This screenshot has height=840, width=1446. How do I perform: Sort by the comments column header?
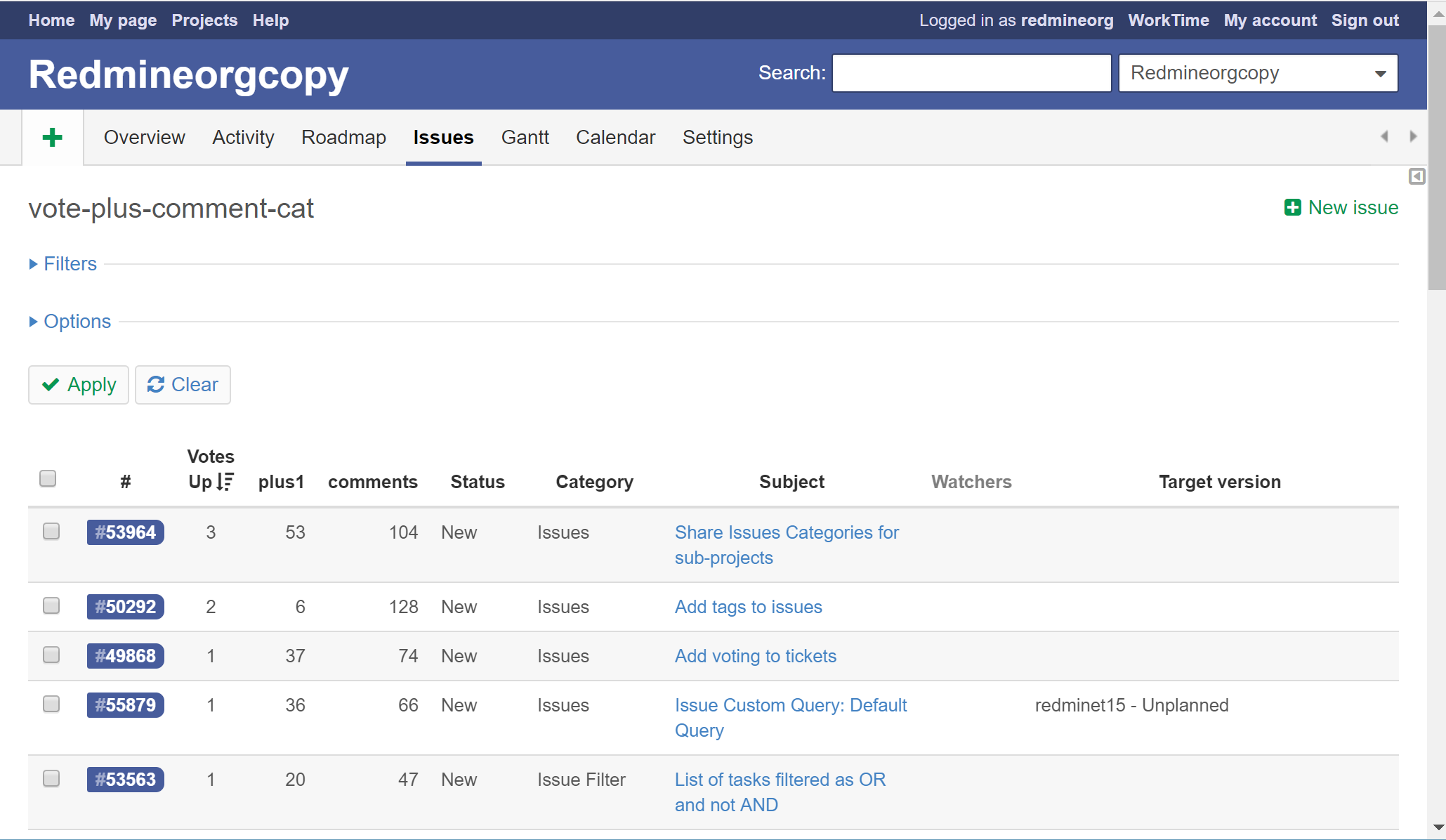point(373,482)
